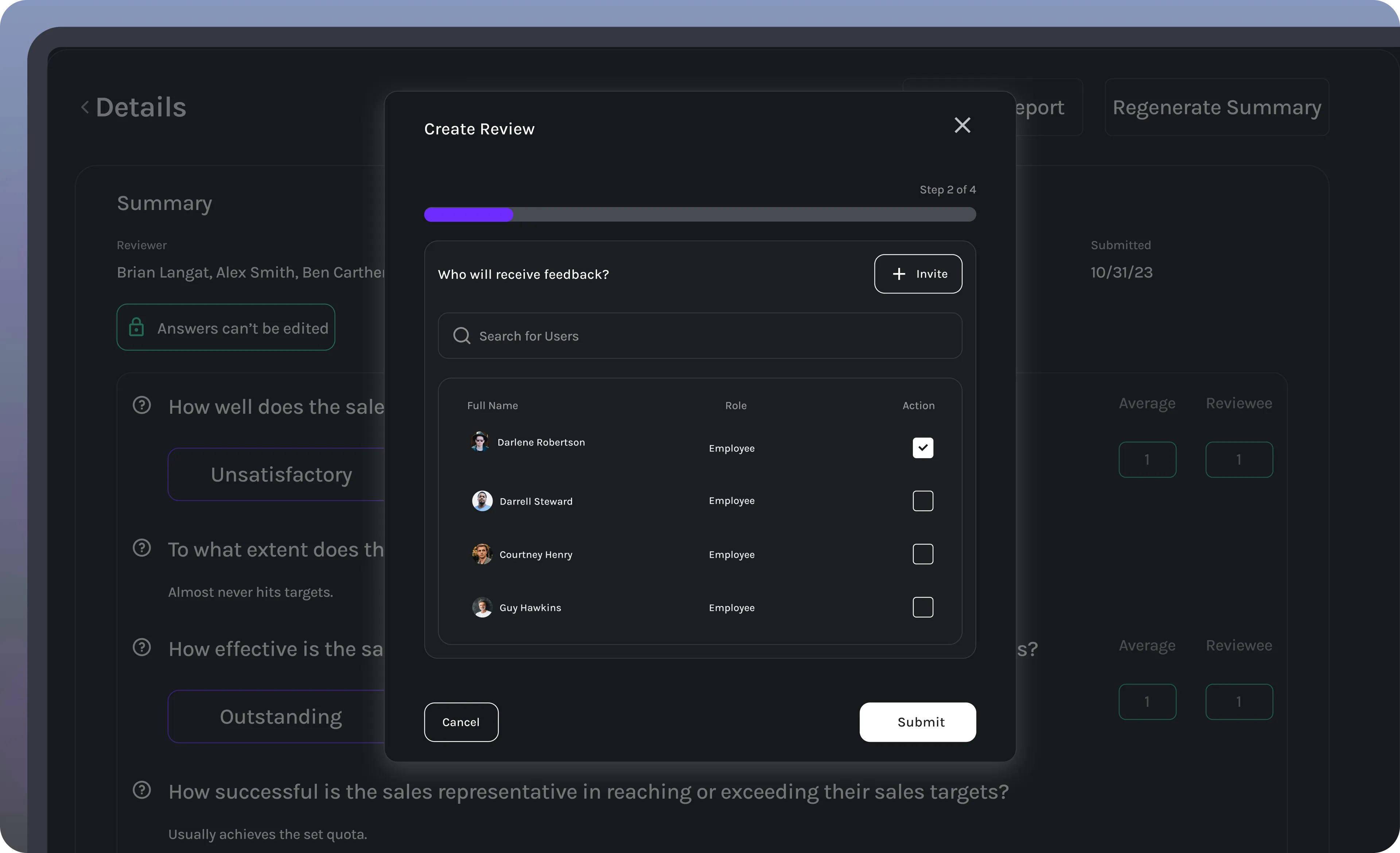Viewport: 1400px width, 853px height.
Task: Go back using Details chevron
Action: pos(85,107)
